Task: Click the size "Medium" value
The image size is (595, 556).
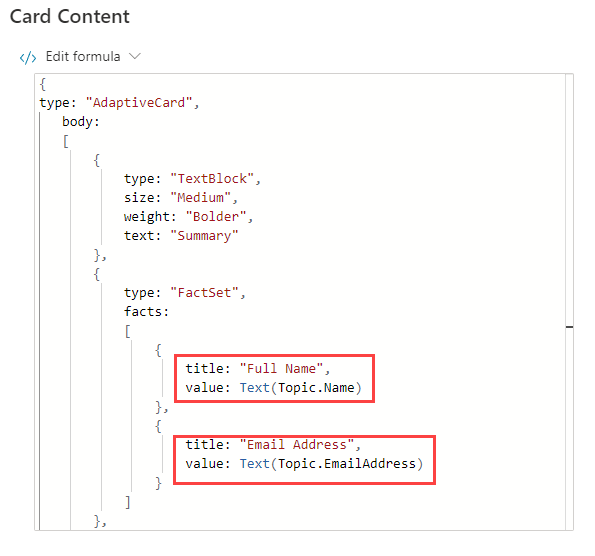Action: pos(200,198)
